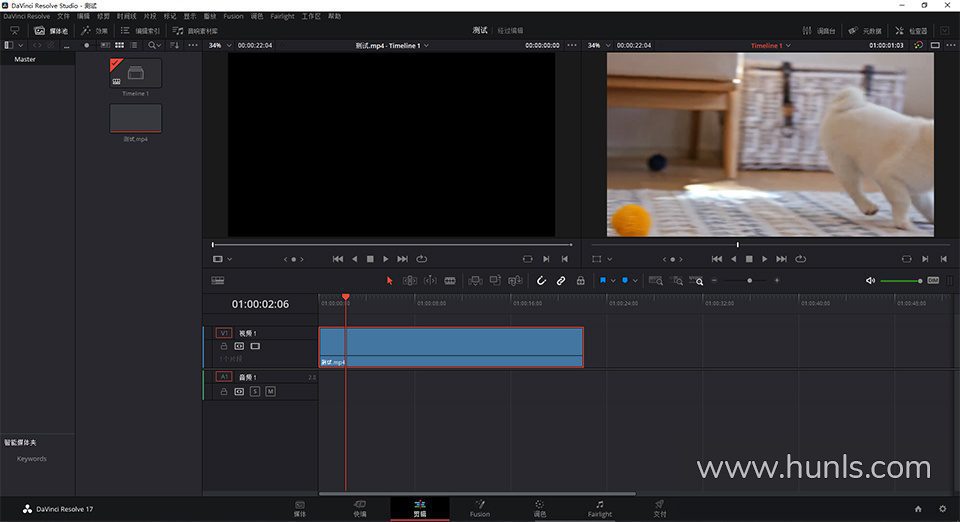Mute audio track A1 with M button
This screenshot has height=522, width=960.
[271, 392]
